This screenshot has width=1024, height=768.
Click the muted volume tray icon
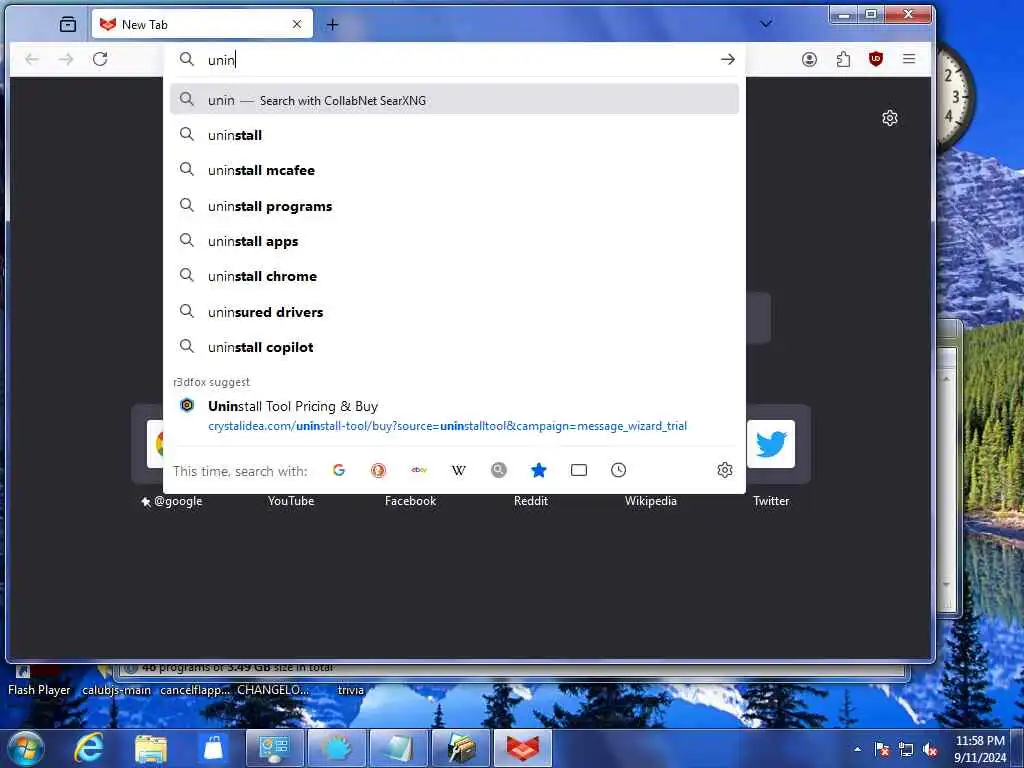pyautogui.click(x=930, y=750)
